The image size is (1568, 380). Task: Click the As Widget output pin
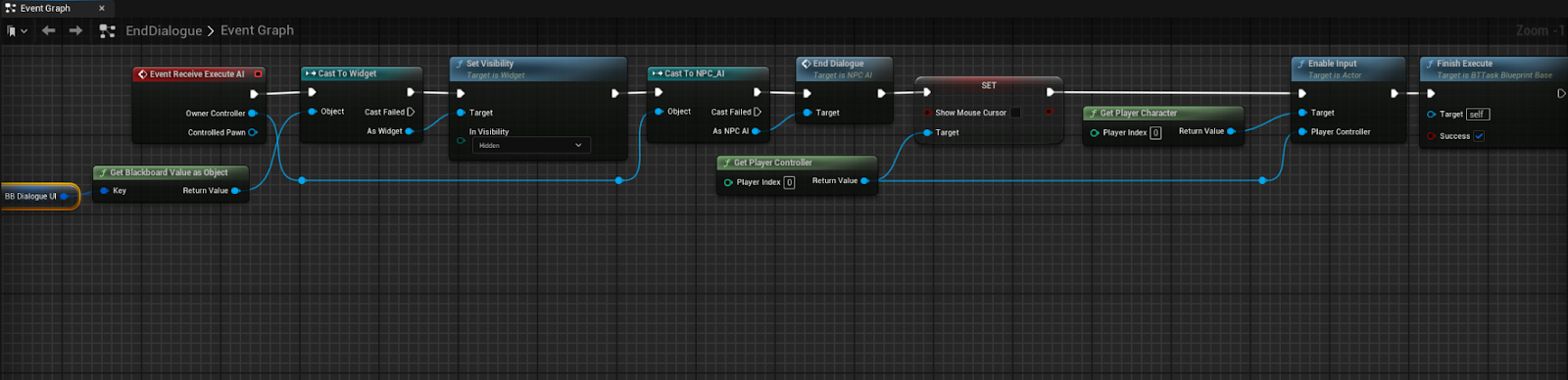[409, 131]
